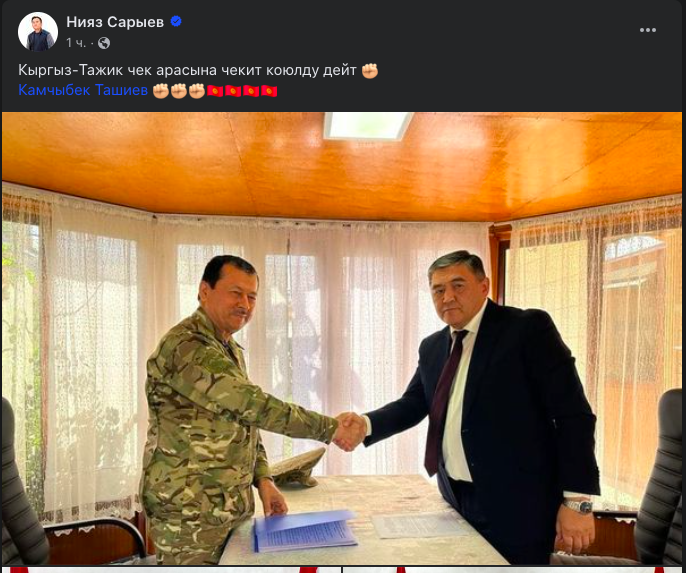Click the 1 ч. post timestamp

[76, 43]
